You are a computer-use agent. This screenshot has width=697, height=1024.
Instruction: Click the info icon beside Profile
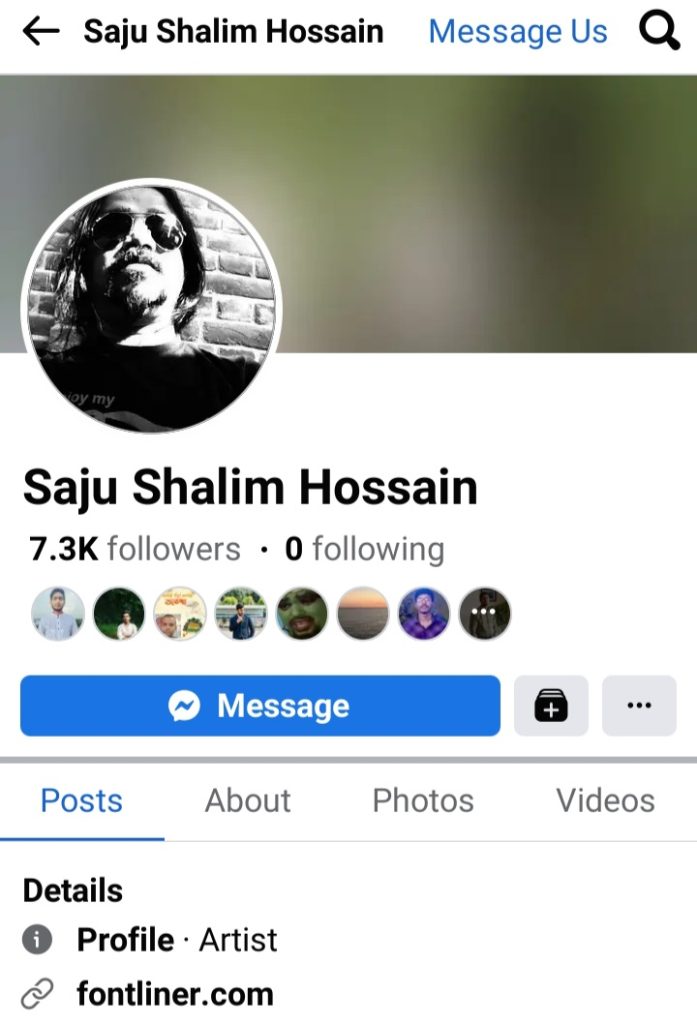37,940
